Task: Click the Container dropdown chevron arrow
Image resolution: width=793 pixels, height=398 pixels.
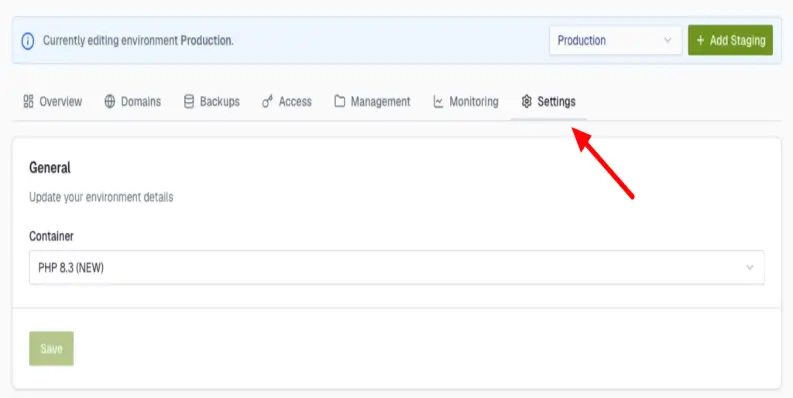Action: (x=750, y=268)
